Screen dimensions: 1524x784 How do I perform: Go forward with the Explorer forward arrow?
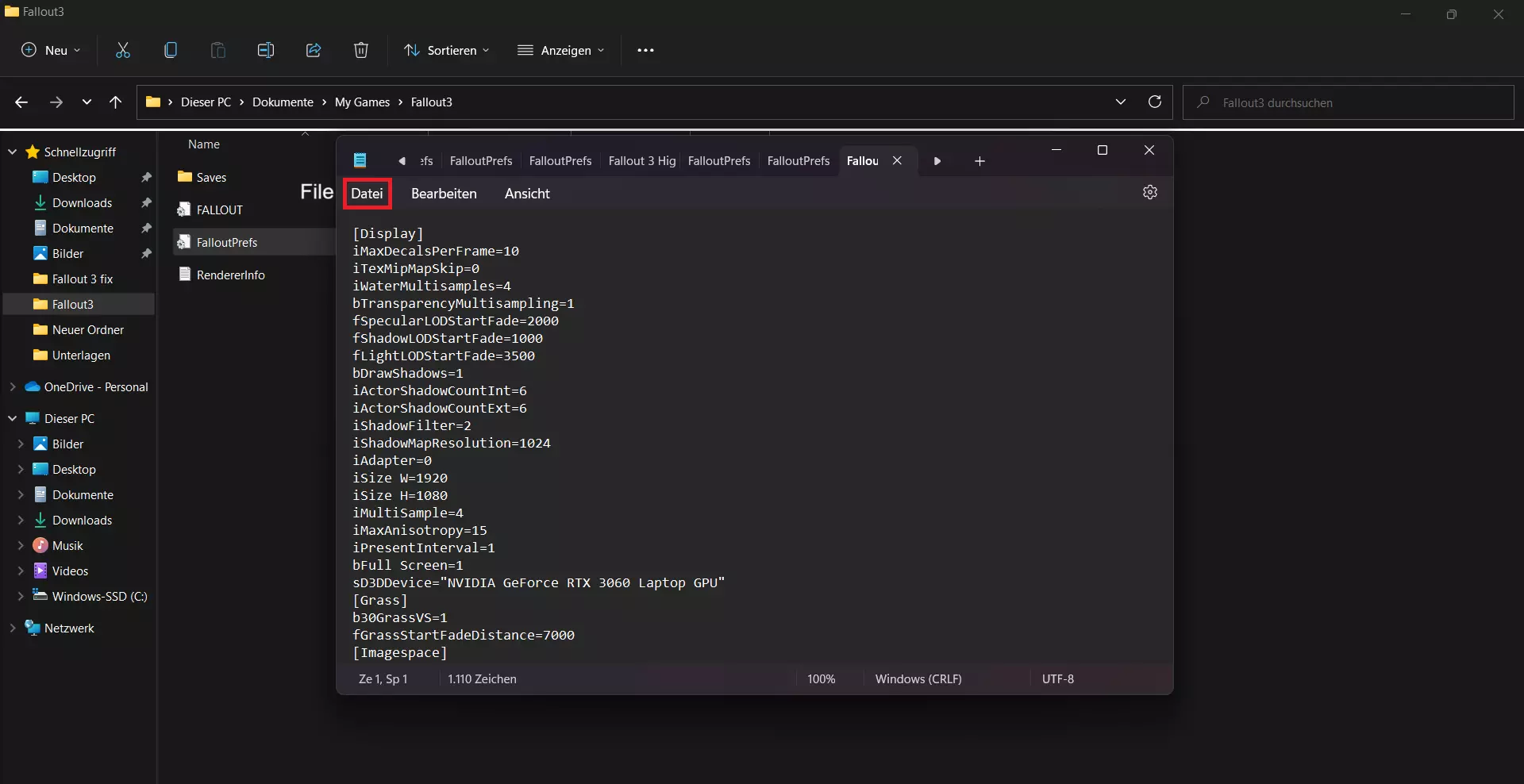point(56,102)
